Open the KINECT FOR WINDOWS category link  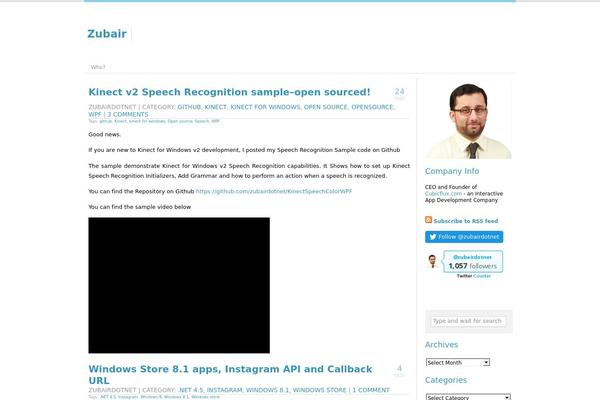click(265, 107)
